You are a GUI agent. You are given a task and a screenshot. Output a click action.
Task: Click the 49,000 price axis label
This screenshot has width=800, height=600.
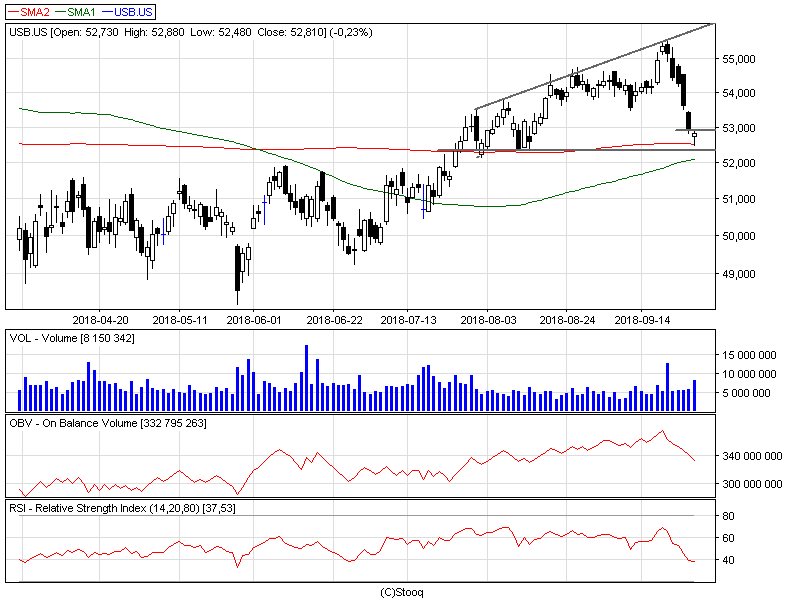tap(739, 274)
